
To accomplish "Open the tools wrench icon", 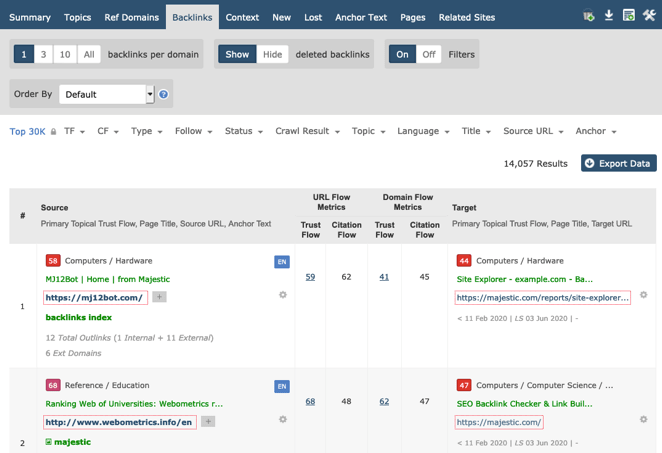I will point(649,16).
